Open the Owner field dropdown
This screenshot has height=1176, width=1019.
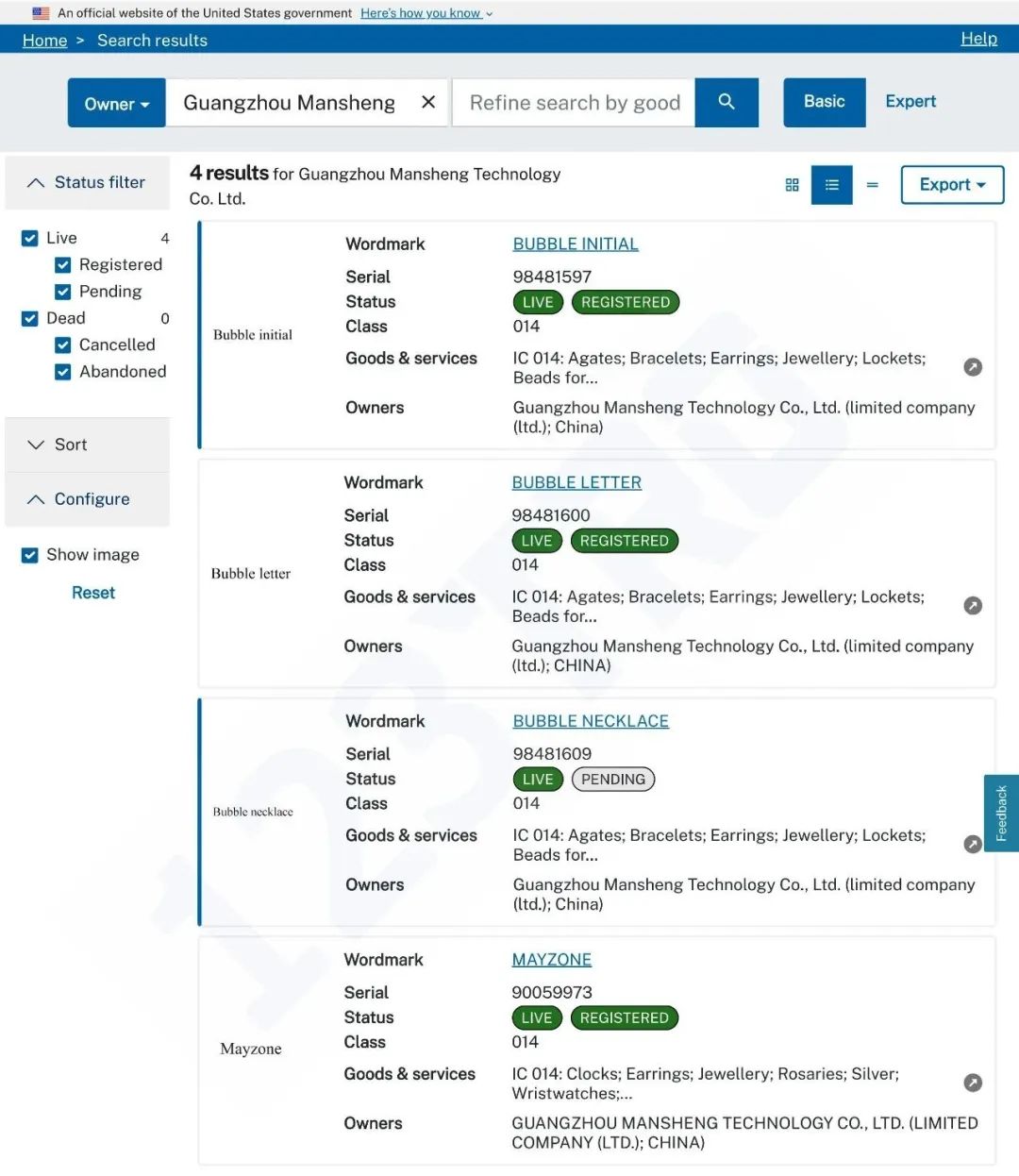[117, 103]
